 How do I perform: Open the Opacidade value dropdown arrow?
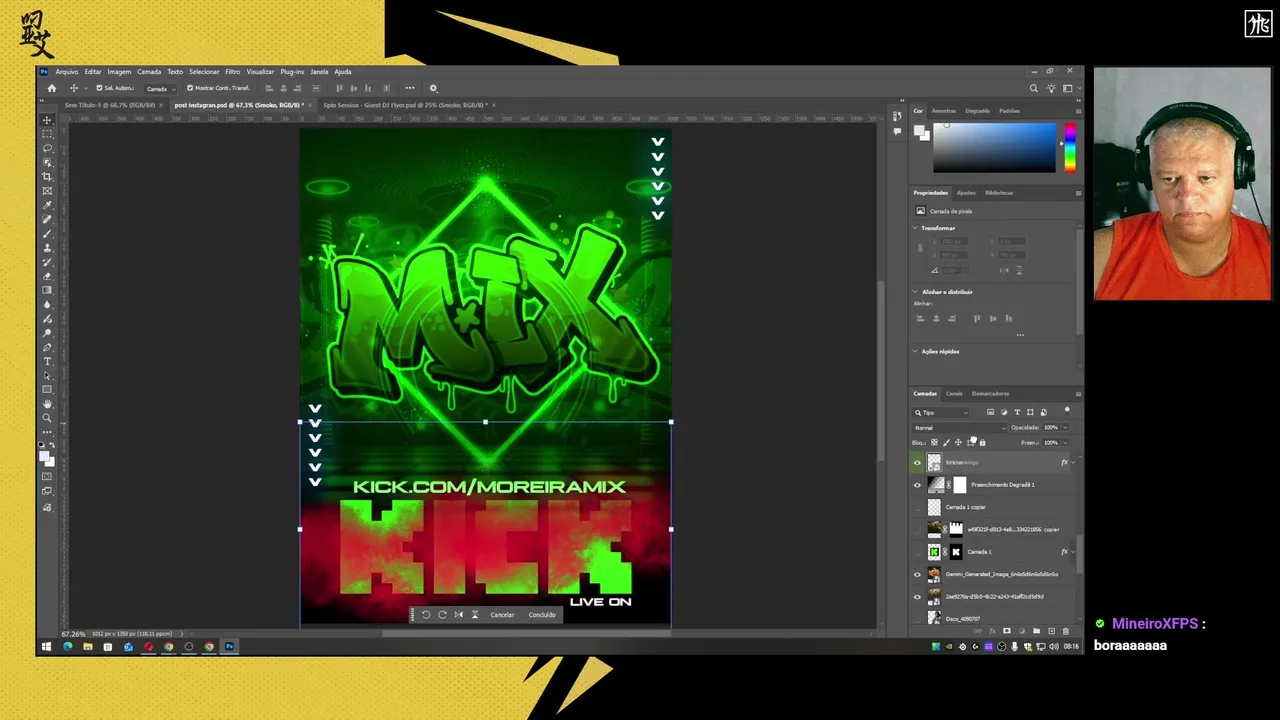coord(1065,428)
